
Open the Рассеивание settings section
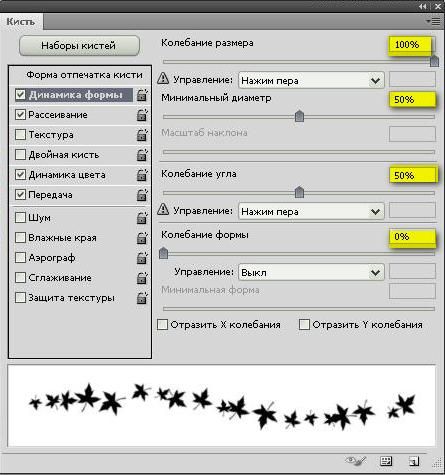(x=58, y=115)
